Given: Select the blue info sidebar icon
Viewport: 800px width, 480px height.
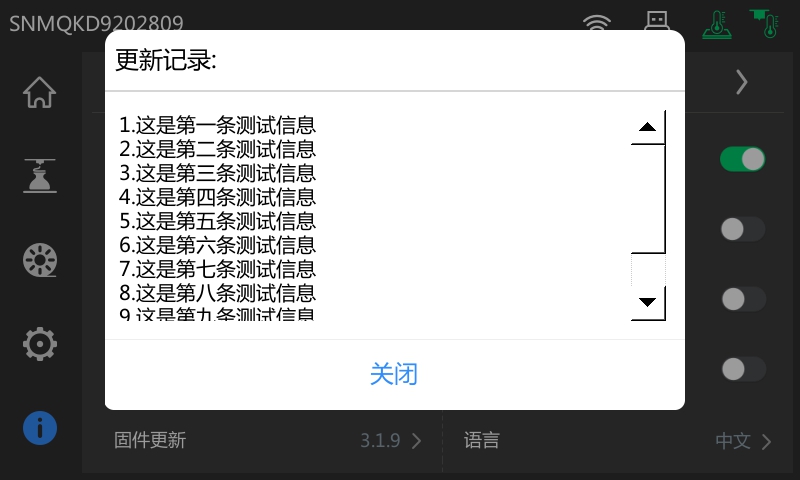Looking at the screenshot, I should pyautogui.click(x=39, y=428).
